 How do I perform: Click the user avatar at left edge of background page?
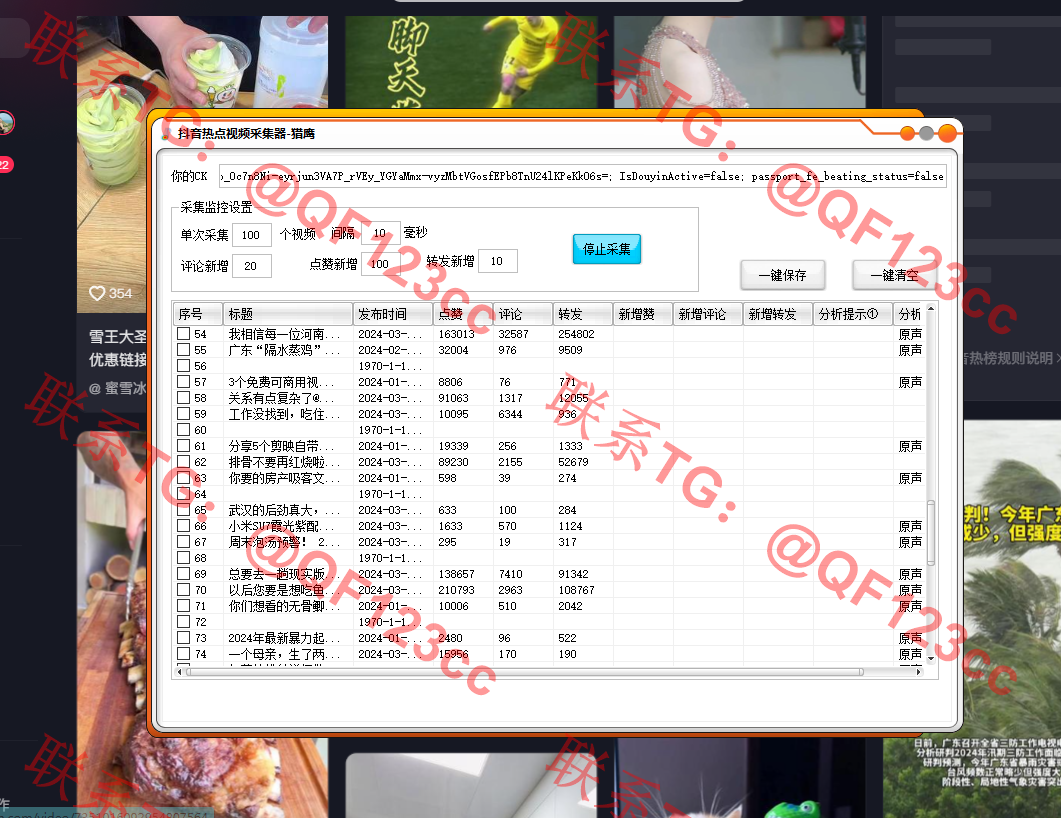[5, 122]
